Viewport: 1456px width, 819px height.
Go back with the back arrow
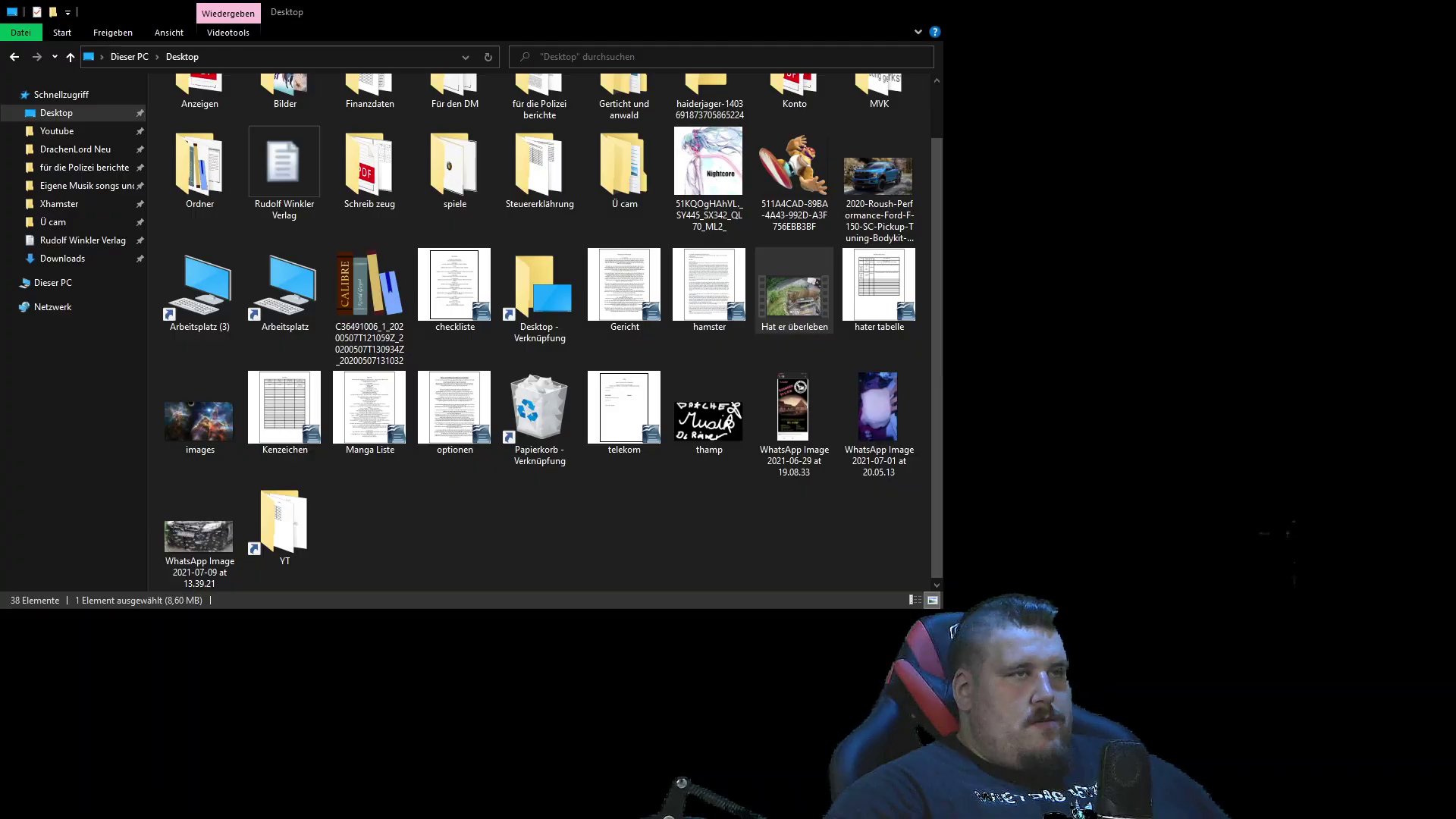[14, 57]
